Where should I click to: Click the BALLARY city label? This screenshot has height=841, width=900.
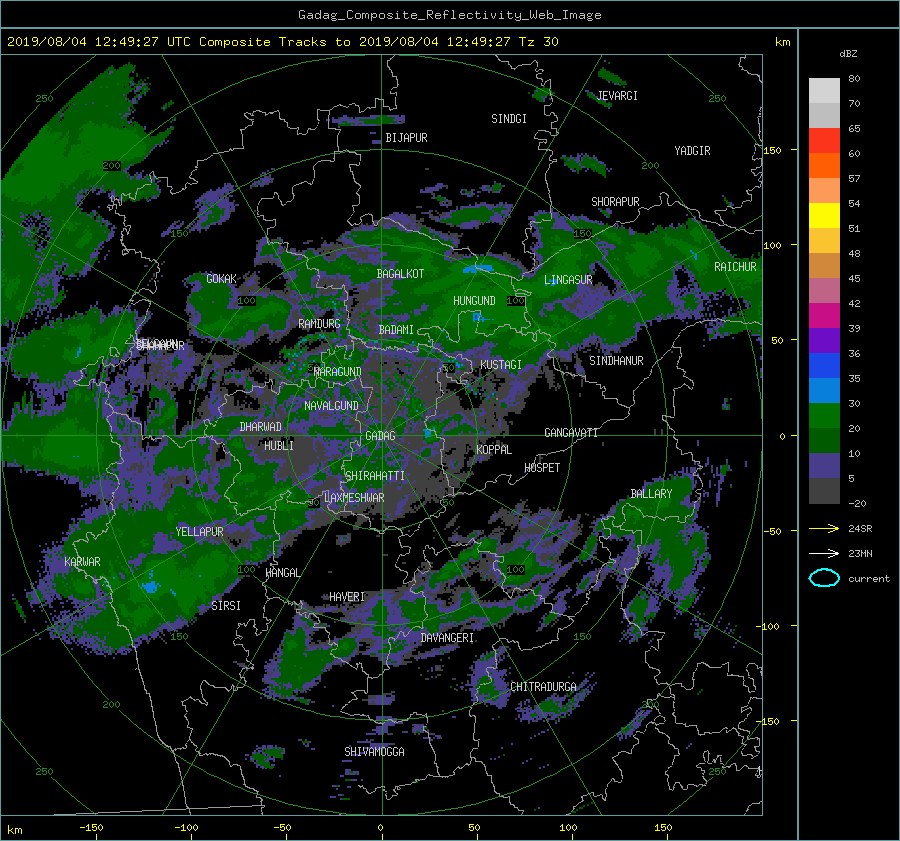(x=651, y=494)
